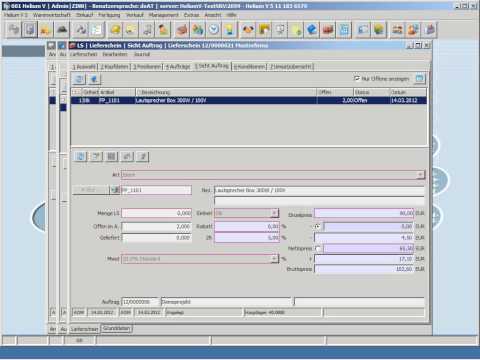The width and height of the screenshot is (480, 360).
Task: Click the first icon in the main toolbar
Action: click(x=14, y=30)
